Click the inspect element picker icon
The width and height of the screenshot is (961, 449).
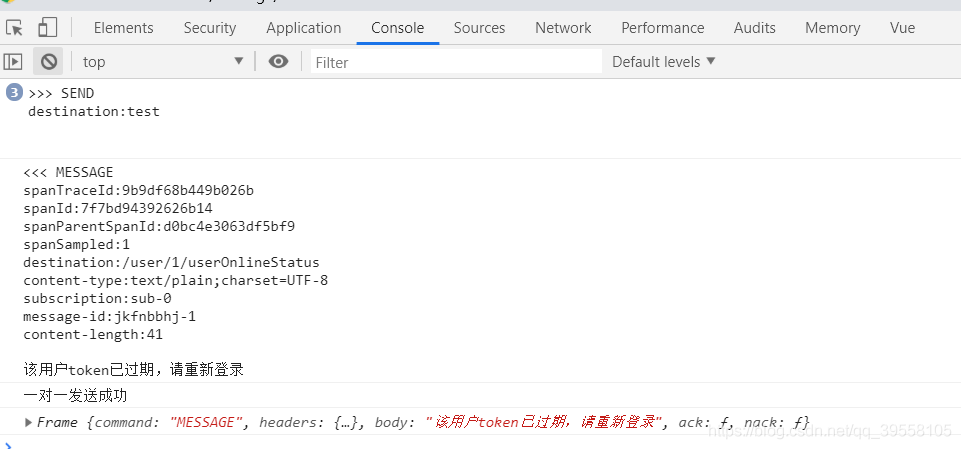coord(15,28)
